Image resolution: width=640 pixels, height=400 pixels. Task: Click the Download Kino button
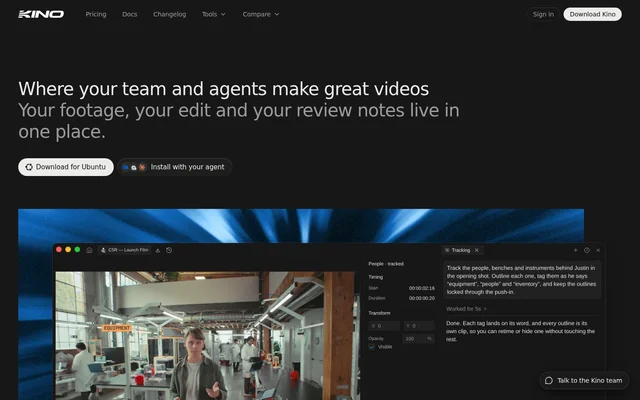click(x=592, y=14)
